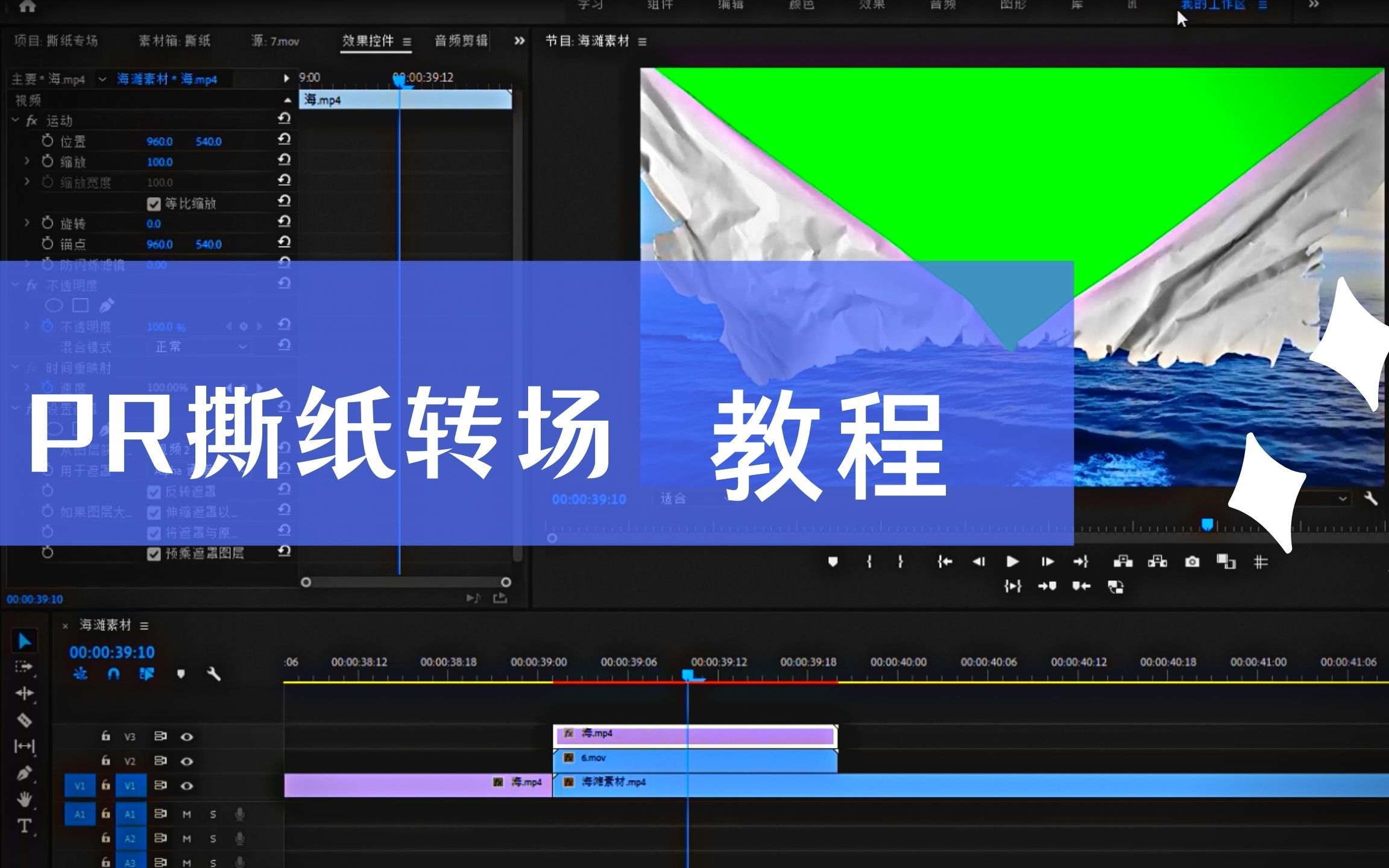
Task: Select the Type tool
Action: 24,826
